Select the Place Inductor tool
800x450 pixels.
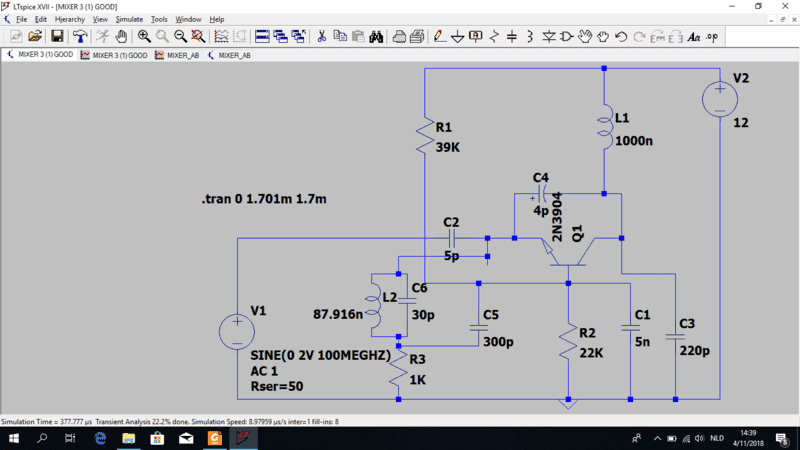(530, 36)
